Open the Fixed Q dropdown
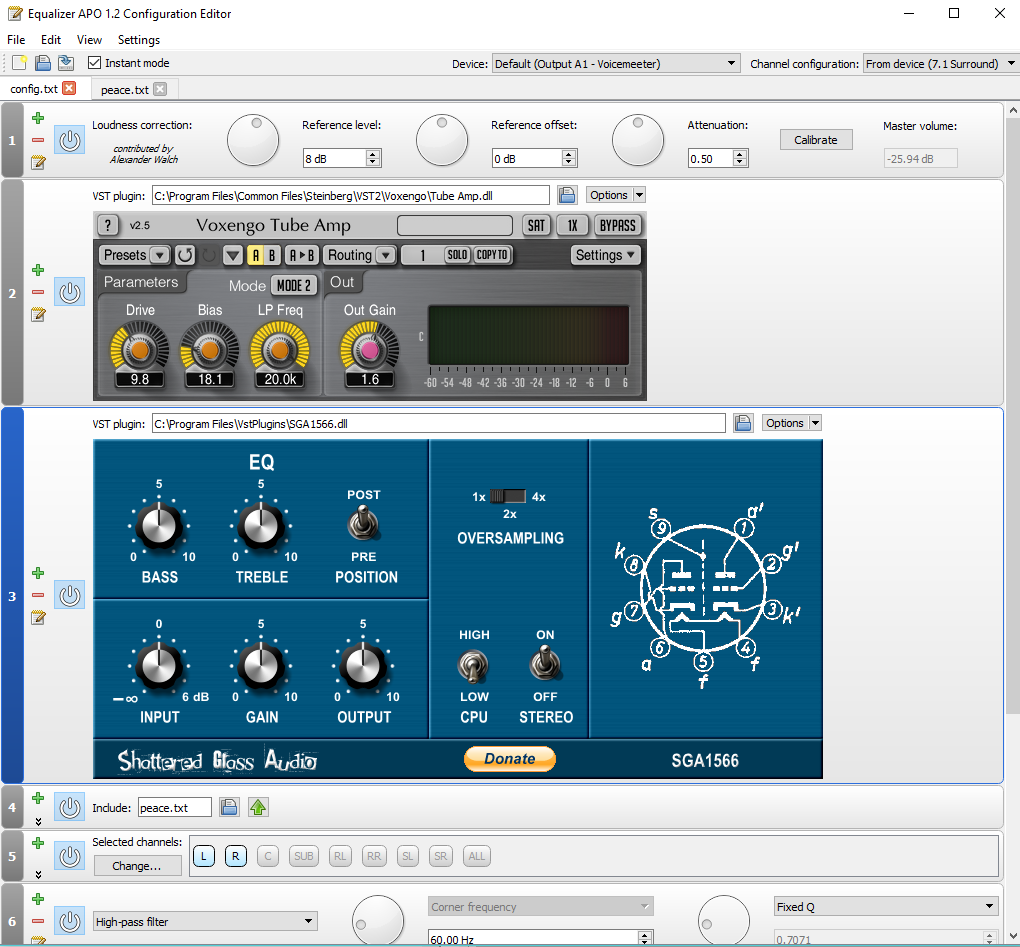The width and height of the screenshot is (1020, 947). 885,907
